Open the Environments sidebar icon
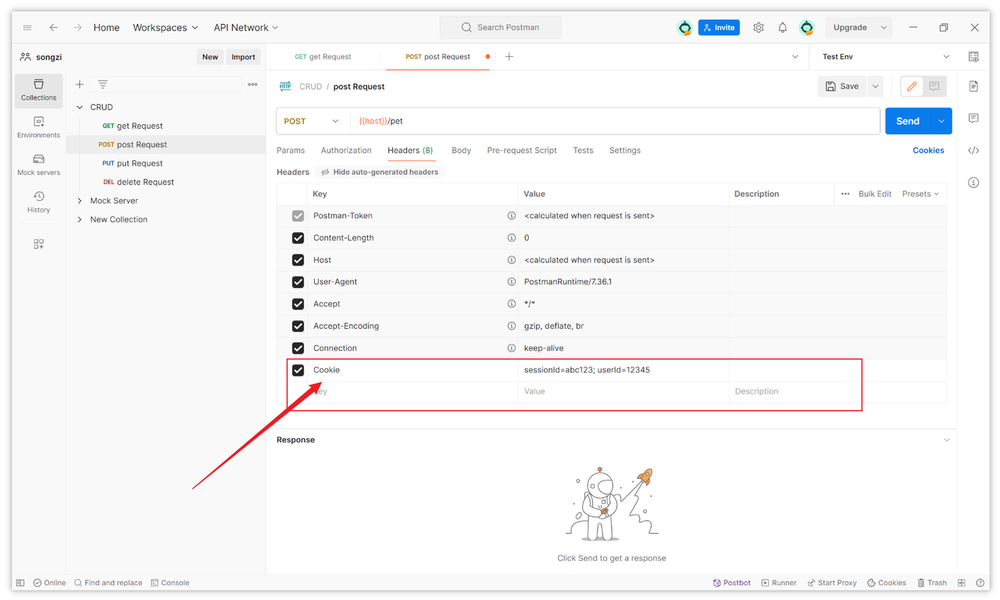This screenshot has height=600, width=1000. pos(39,126)
